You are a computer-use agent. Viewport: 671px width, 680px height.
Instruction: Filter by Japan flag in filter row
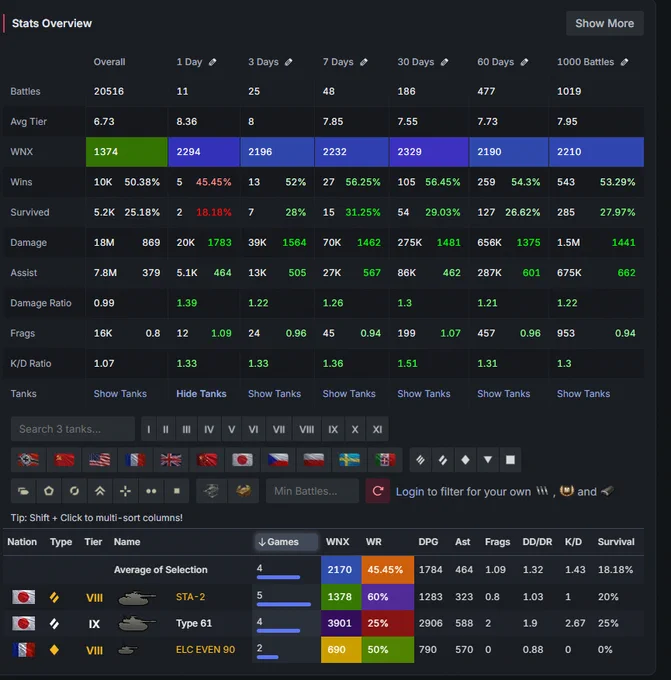[242, 460]
